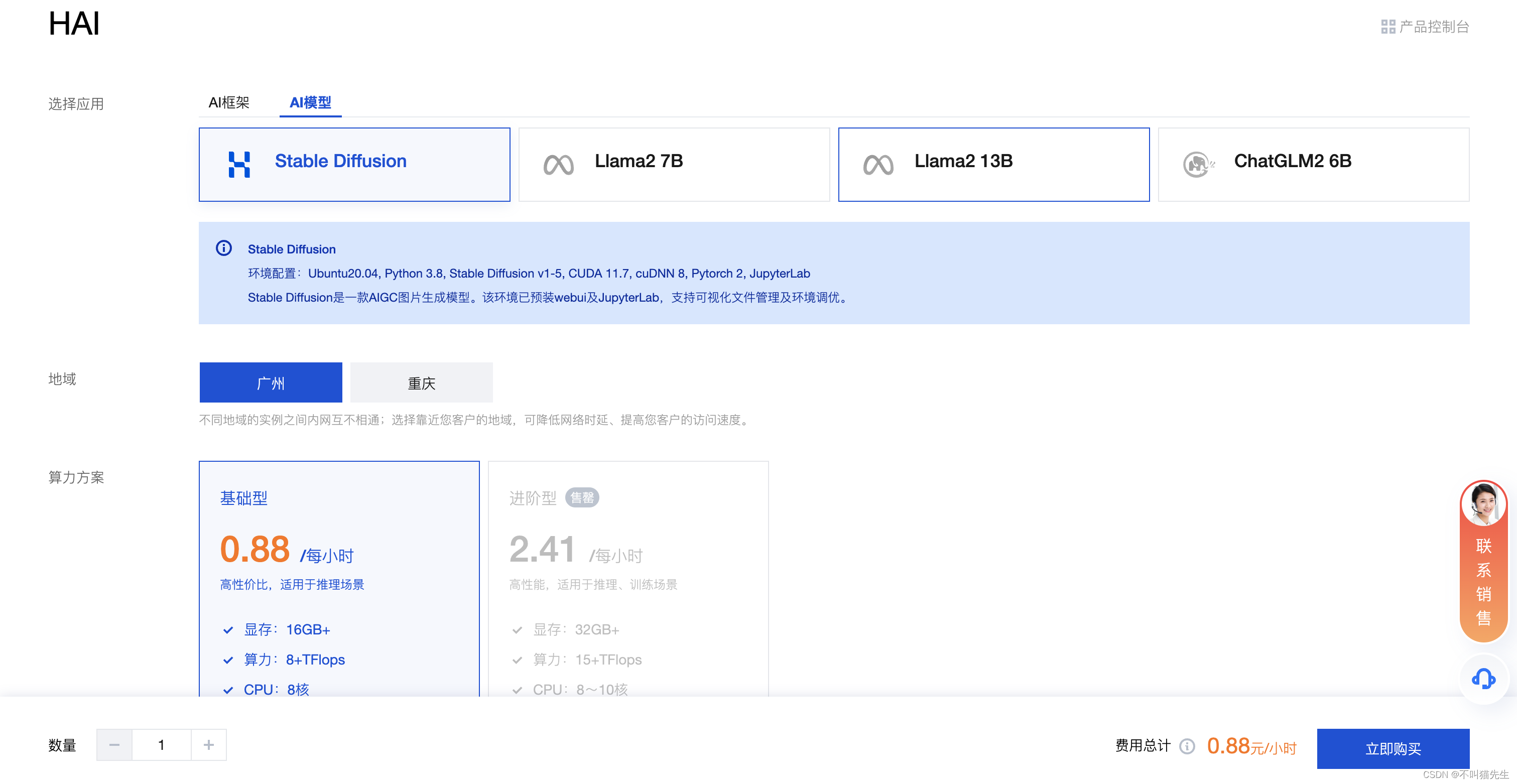The image size is (1517, 784).
Task: Click the 数量 label
Action: (62, 746)
